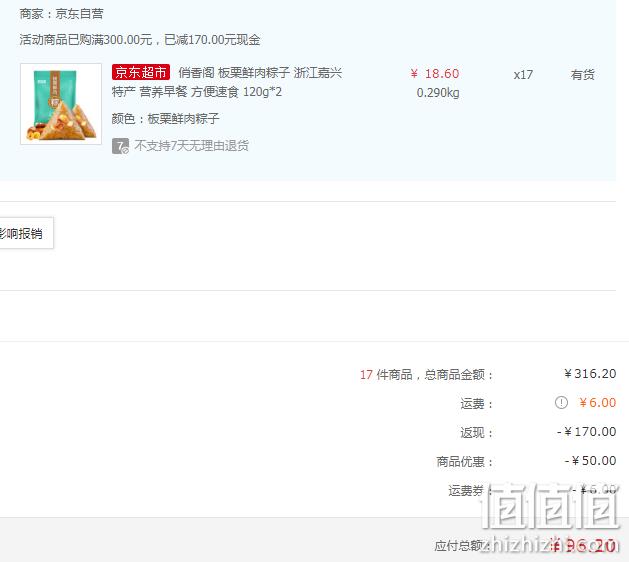Viewport: 629px width, 562px height.
Task: Select the product discount -¥50.00
Action: [x=590, y=461]
